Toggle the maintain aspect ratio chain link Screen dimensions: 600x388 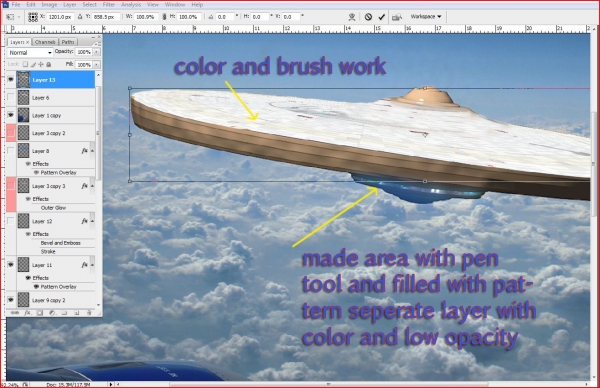(x=164, y=17)
